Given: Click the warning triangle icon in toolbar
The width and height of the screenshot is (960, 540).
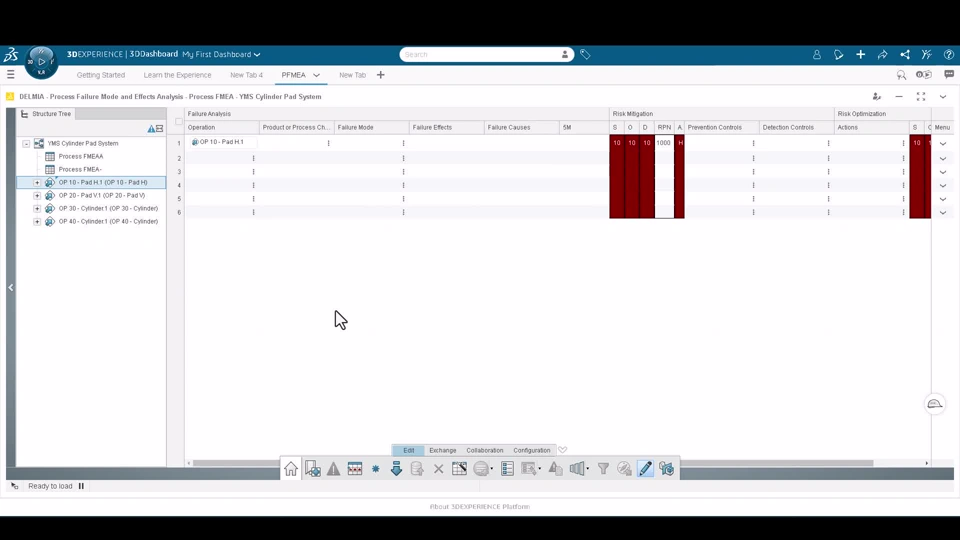Looking at the screenshot, I should coord(333,469).
